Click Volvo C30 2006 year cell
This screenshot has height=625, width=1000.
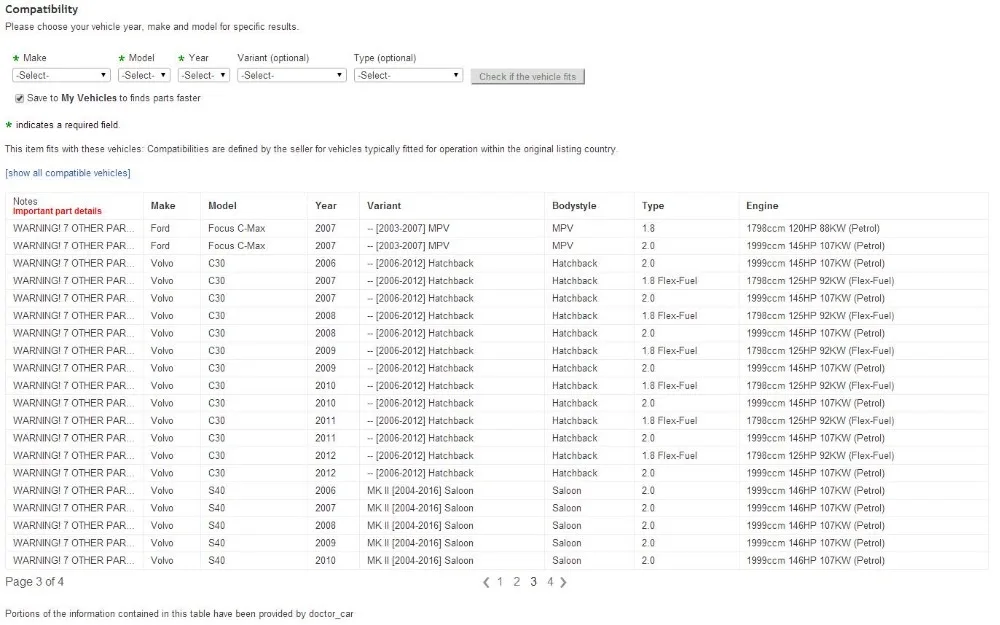325,263
